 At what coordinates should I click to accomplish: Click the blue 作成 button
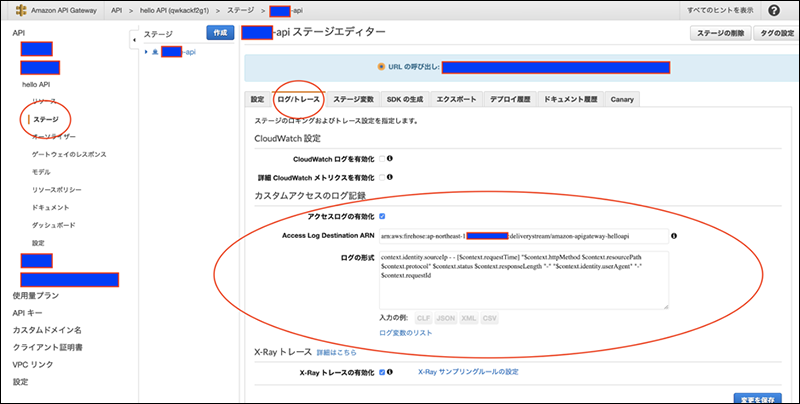[219, 33]
